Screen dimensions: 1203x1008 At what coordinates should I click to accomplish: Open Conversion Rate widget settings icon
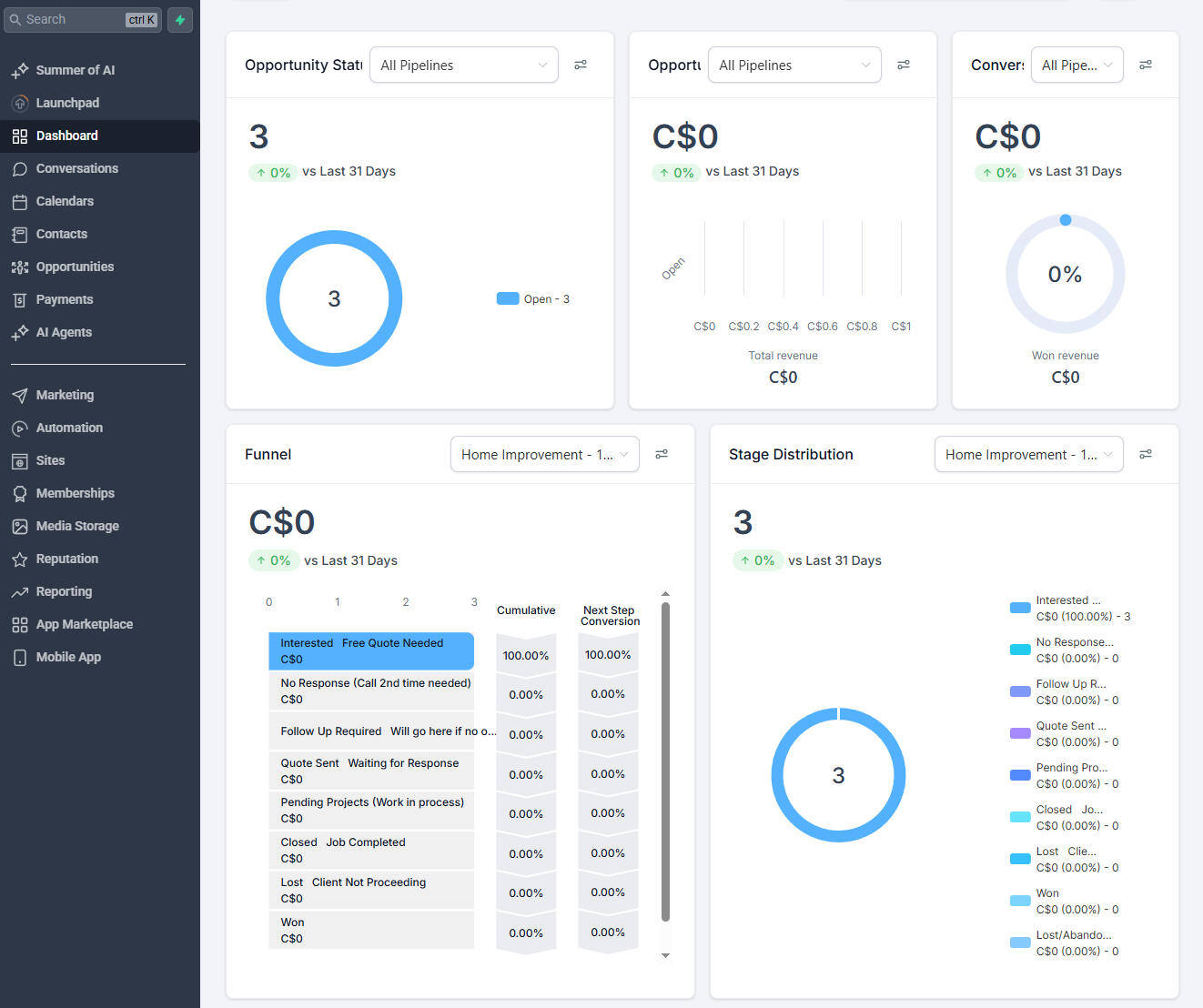pyautogui.click(x=1146, y=65)
